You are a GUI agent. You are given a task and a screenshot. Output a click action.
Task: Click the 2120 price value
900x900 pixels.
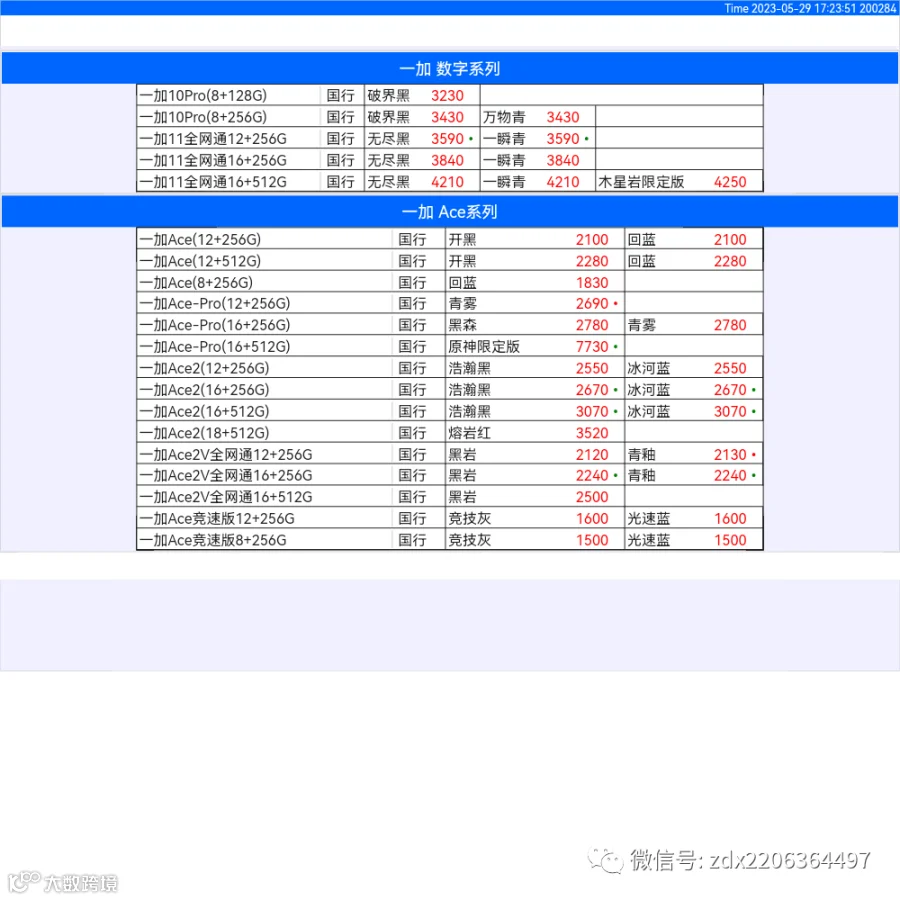click(x=592, y=455)
